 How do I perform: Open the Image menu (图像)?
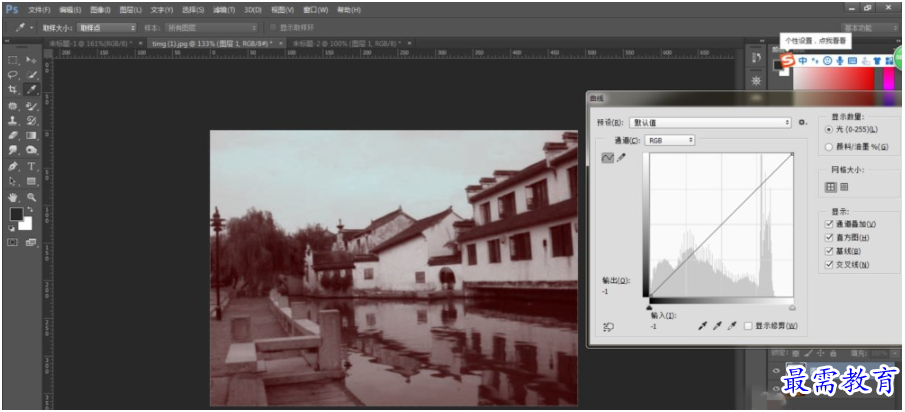pyautogui.click(x=100, y=10)
